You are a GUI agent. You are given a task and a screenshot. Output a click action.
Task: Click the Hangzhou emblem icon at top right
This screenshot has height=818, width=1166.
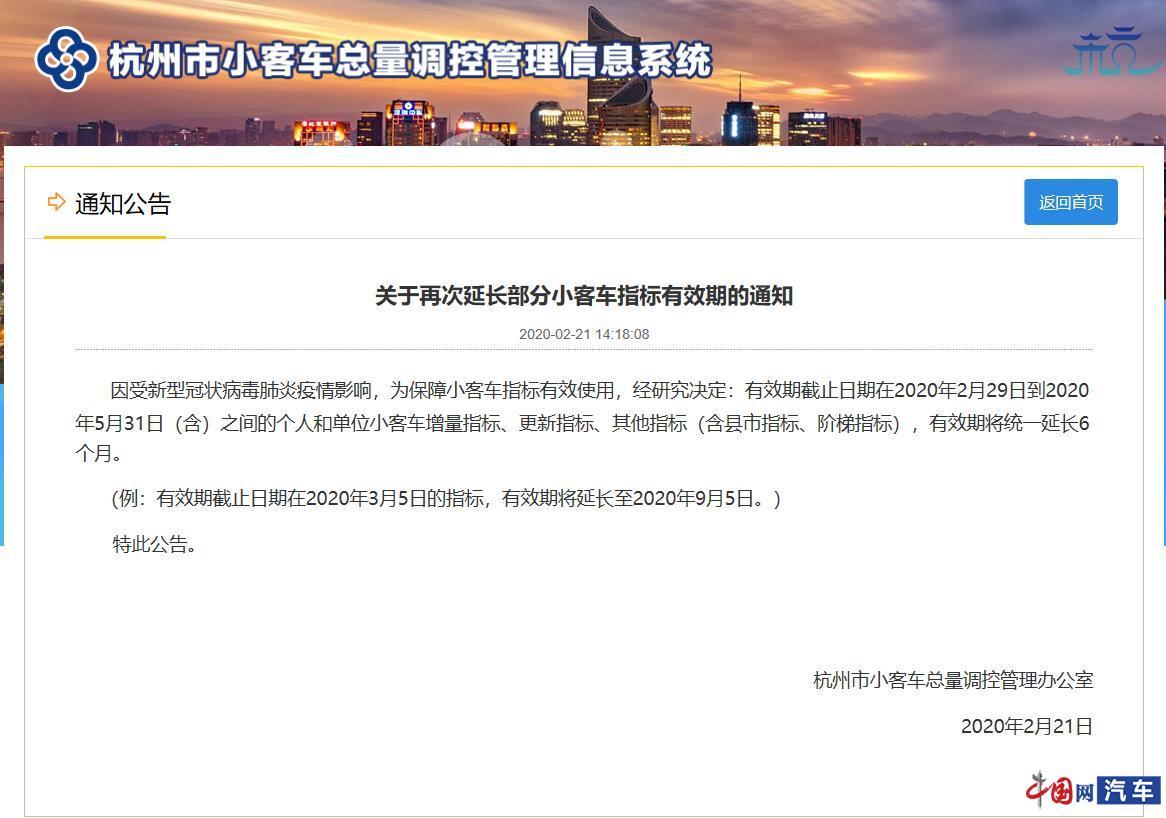click(1112, 51)
